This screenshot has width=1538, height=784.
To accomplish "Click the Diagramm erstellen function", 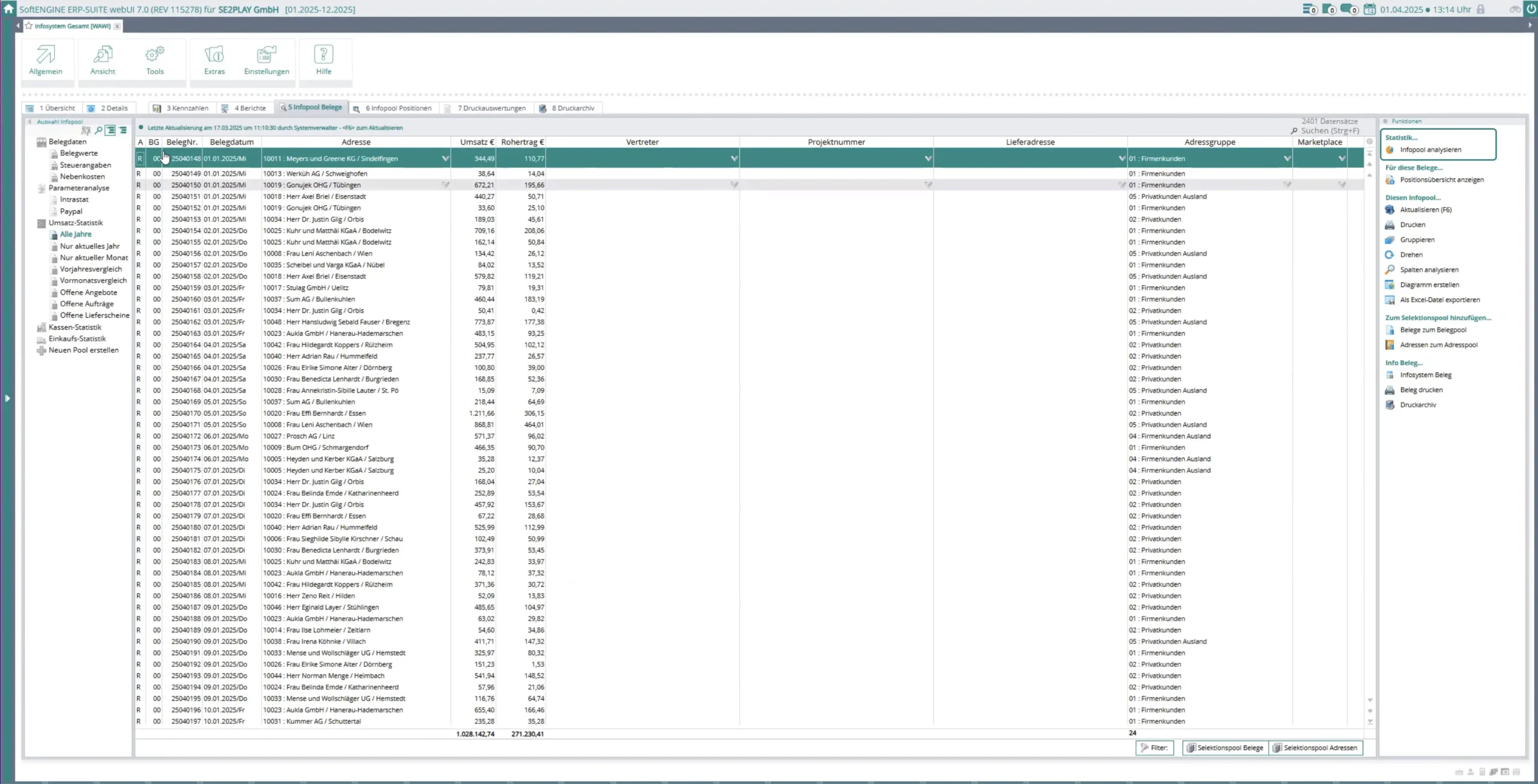I will pos(1429,285).
